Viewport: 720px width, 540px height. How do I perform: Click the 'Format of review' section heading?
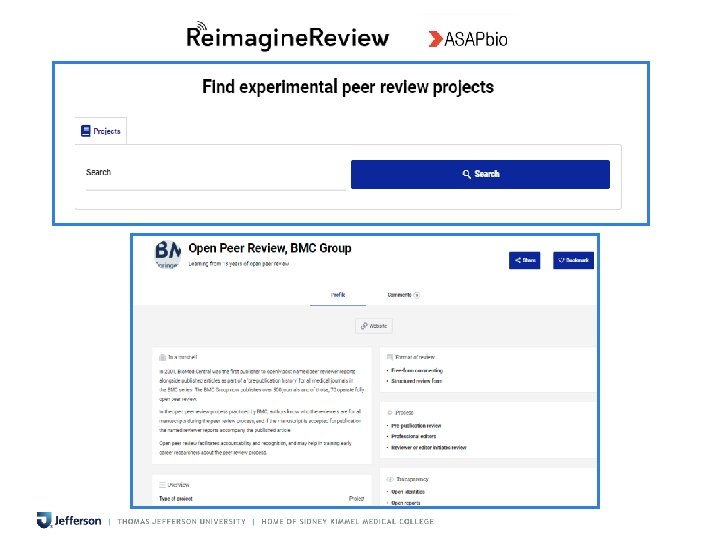411,357
